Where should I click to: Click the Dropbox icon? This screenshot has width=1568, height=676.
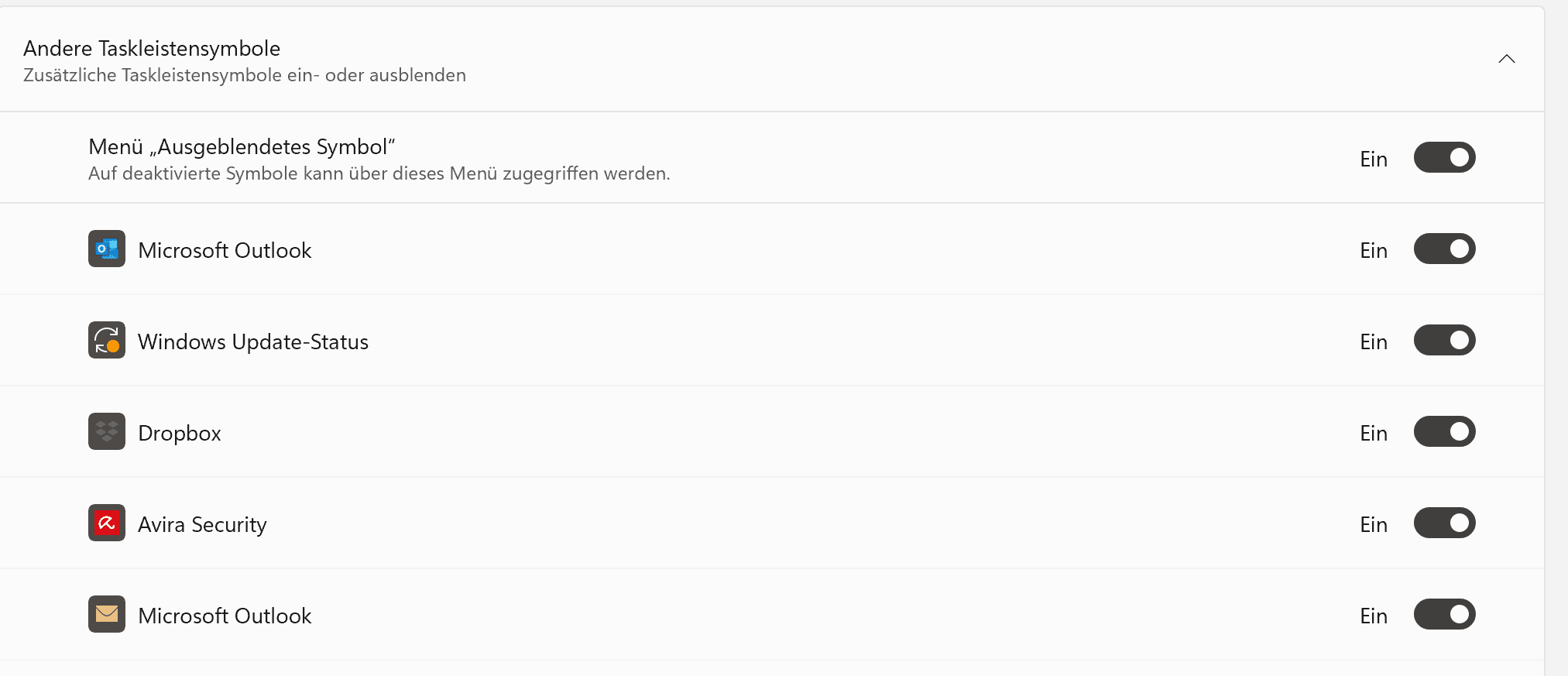pos(107,431)
